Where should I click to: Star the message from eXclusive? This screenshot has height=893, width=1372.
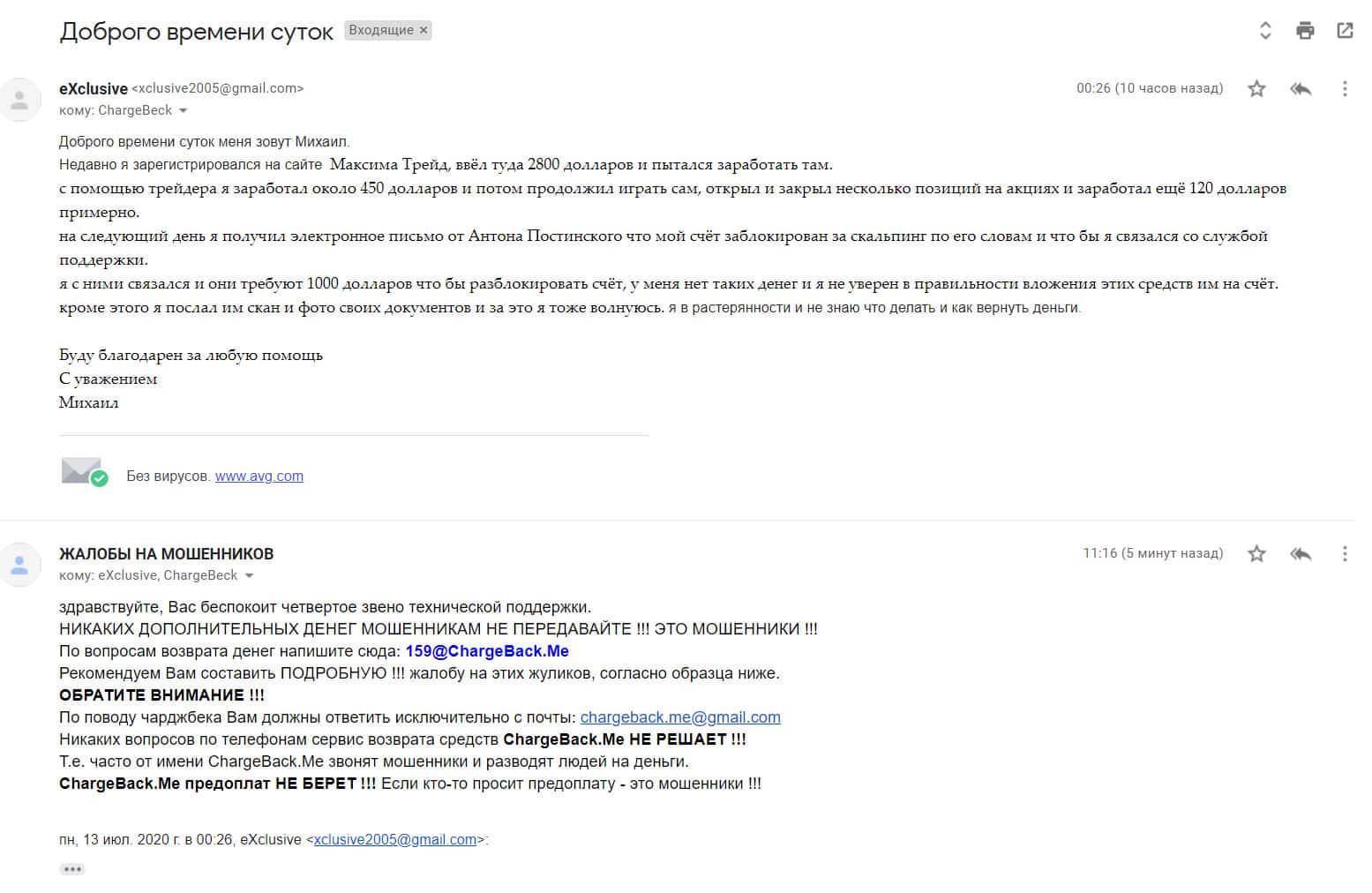1256,88
